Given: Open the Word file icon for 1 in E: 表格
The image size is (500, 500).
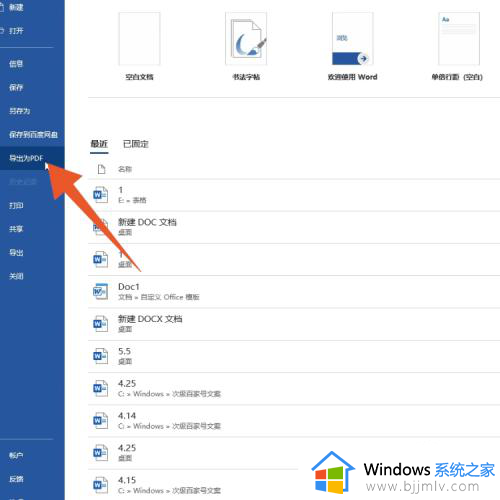Looking at the screenshot, I should [100, 195].
